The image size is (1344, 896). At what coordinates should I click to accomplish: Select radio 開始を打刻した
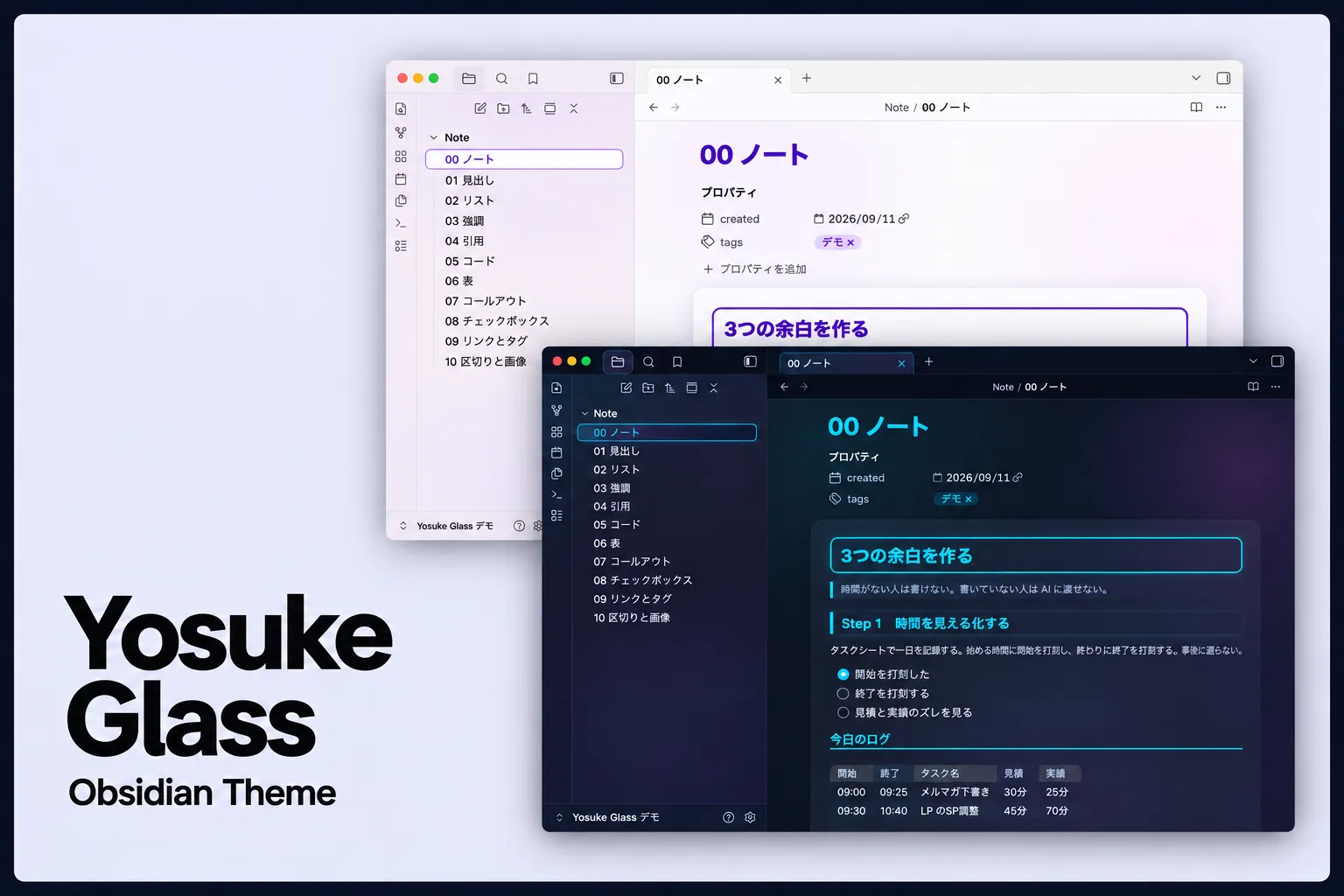pyautogui.click(x=843, y=675)
